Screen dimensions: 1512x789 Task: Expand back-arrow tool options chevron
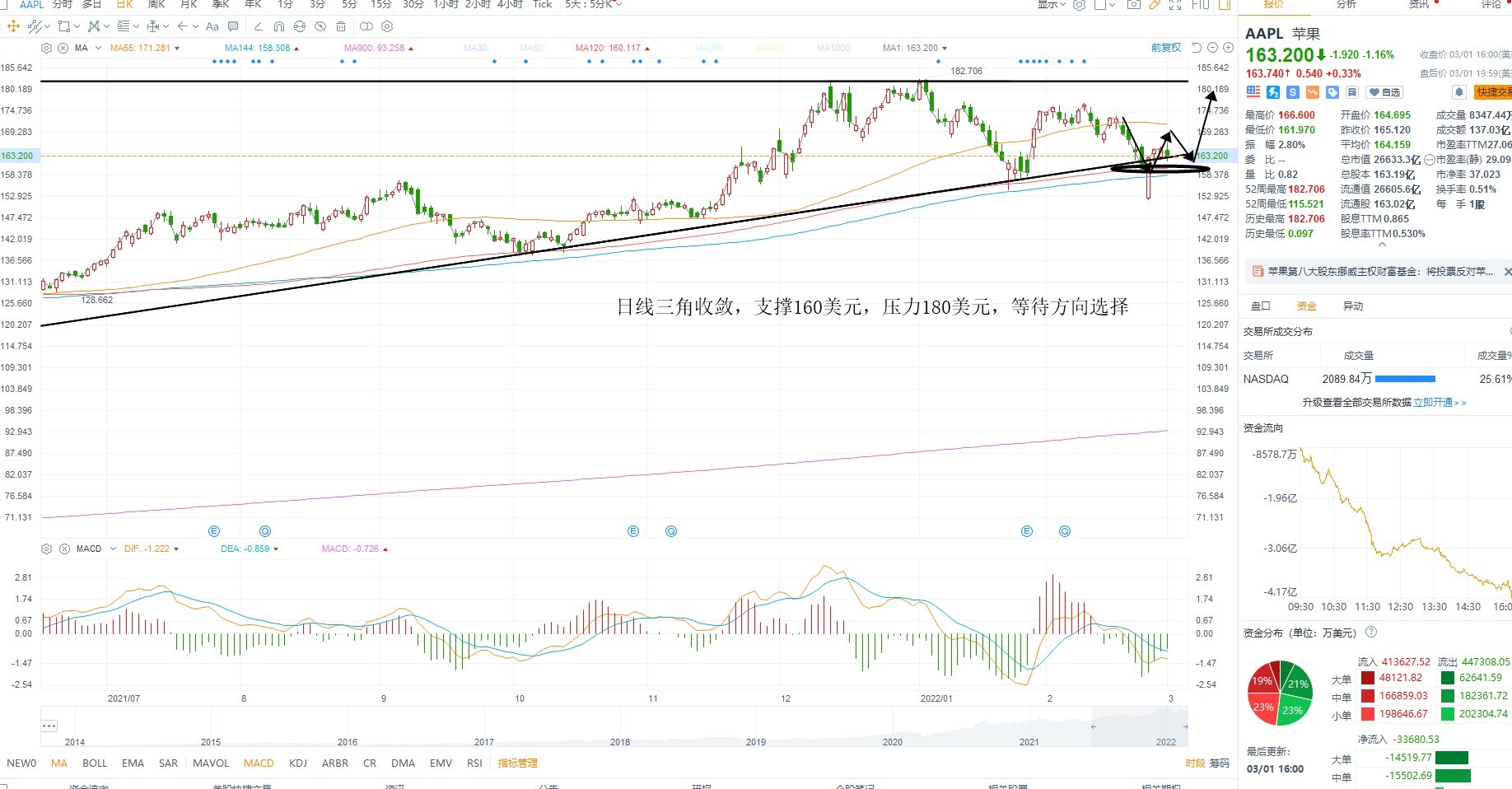coord(195,26)
